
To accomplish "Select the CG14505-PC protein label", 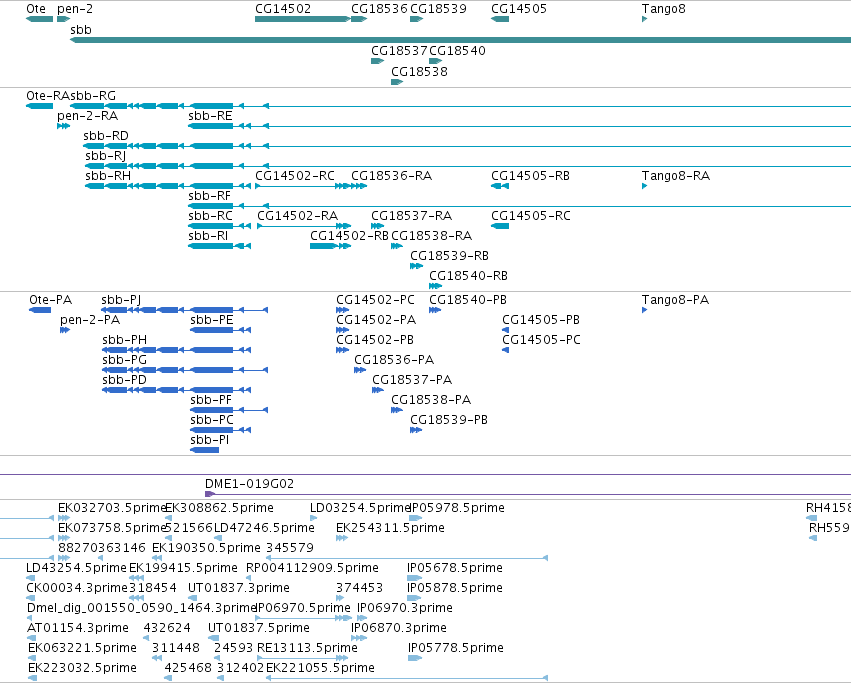I will [541, 340].
